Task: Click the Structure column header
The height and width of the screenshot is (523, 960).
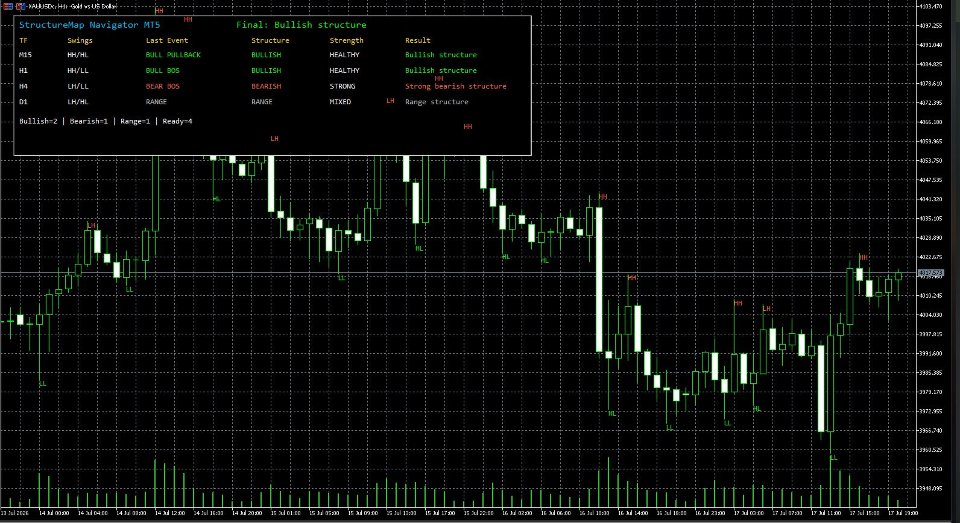Action: 270,40
